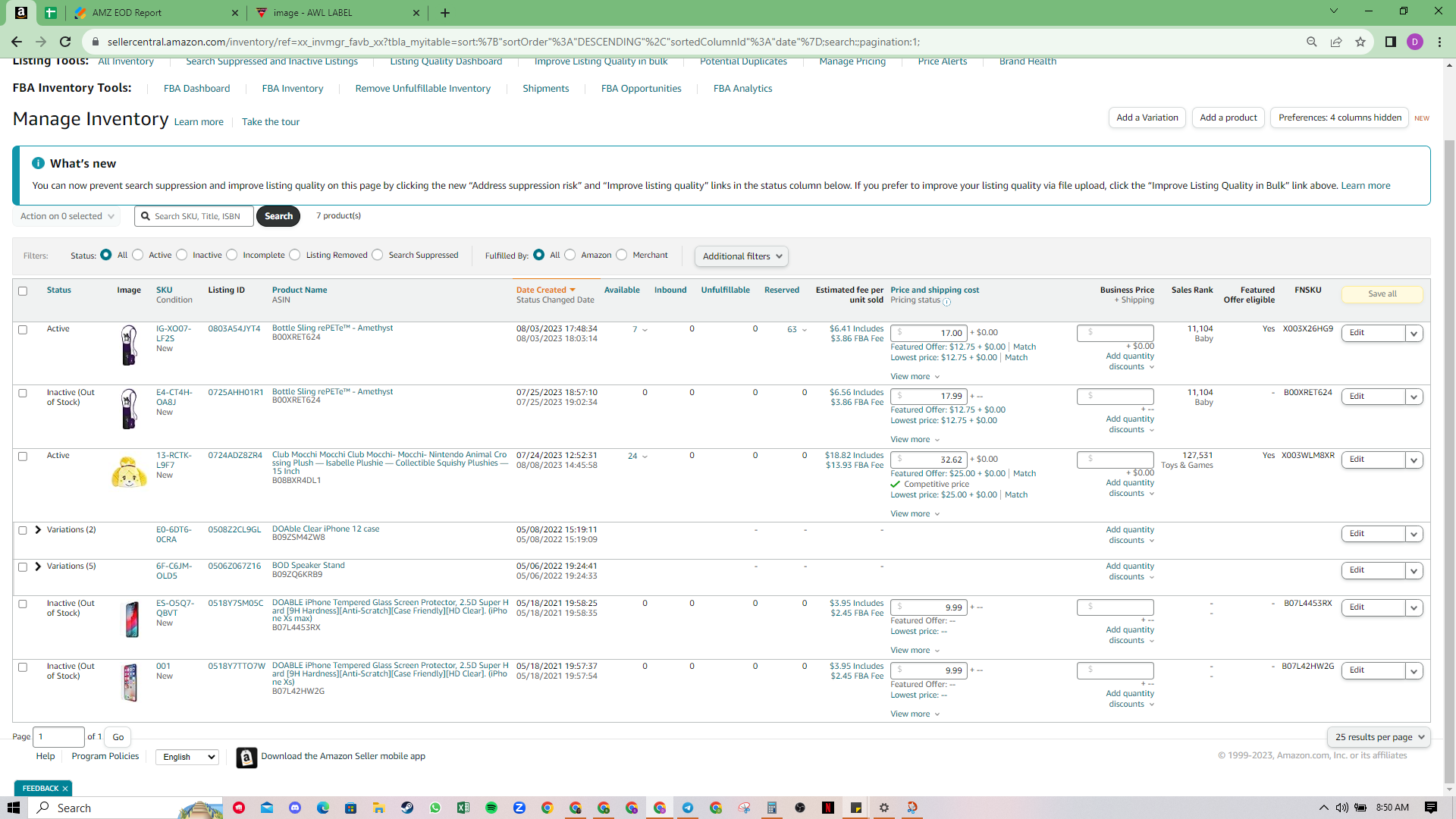
Task: Click the Chrome share page icon
Action: click(1336, 42)
